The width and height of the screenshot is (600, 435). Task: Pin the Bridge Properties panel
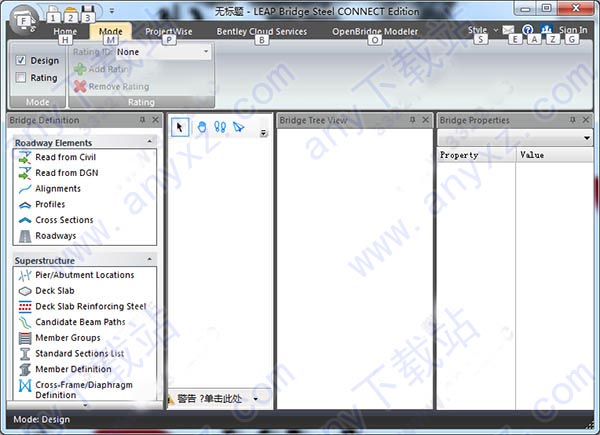tap(572, 120)
